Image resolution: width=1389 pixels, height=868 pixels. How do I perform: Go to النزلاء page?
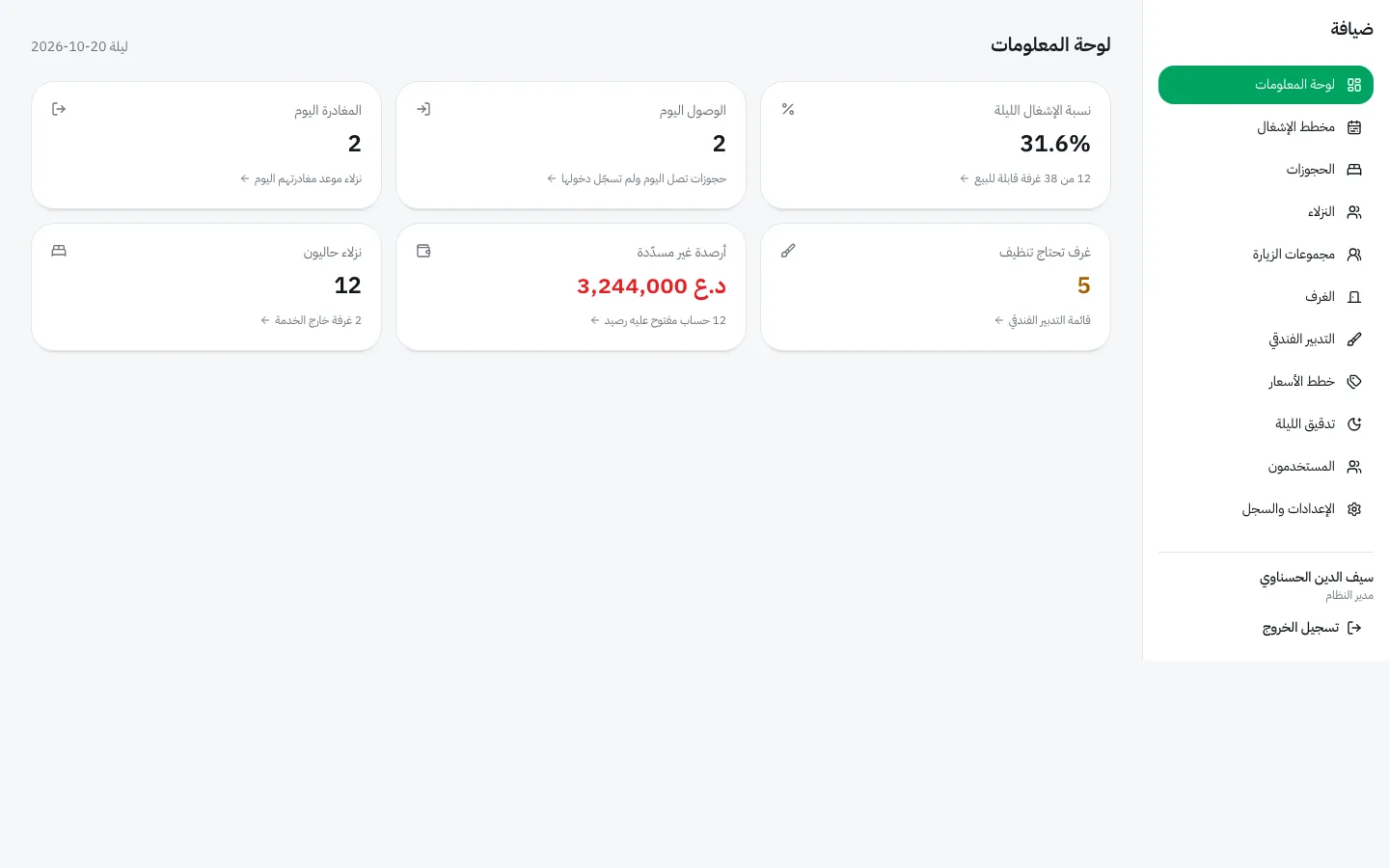click(x=1266, y=212)
